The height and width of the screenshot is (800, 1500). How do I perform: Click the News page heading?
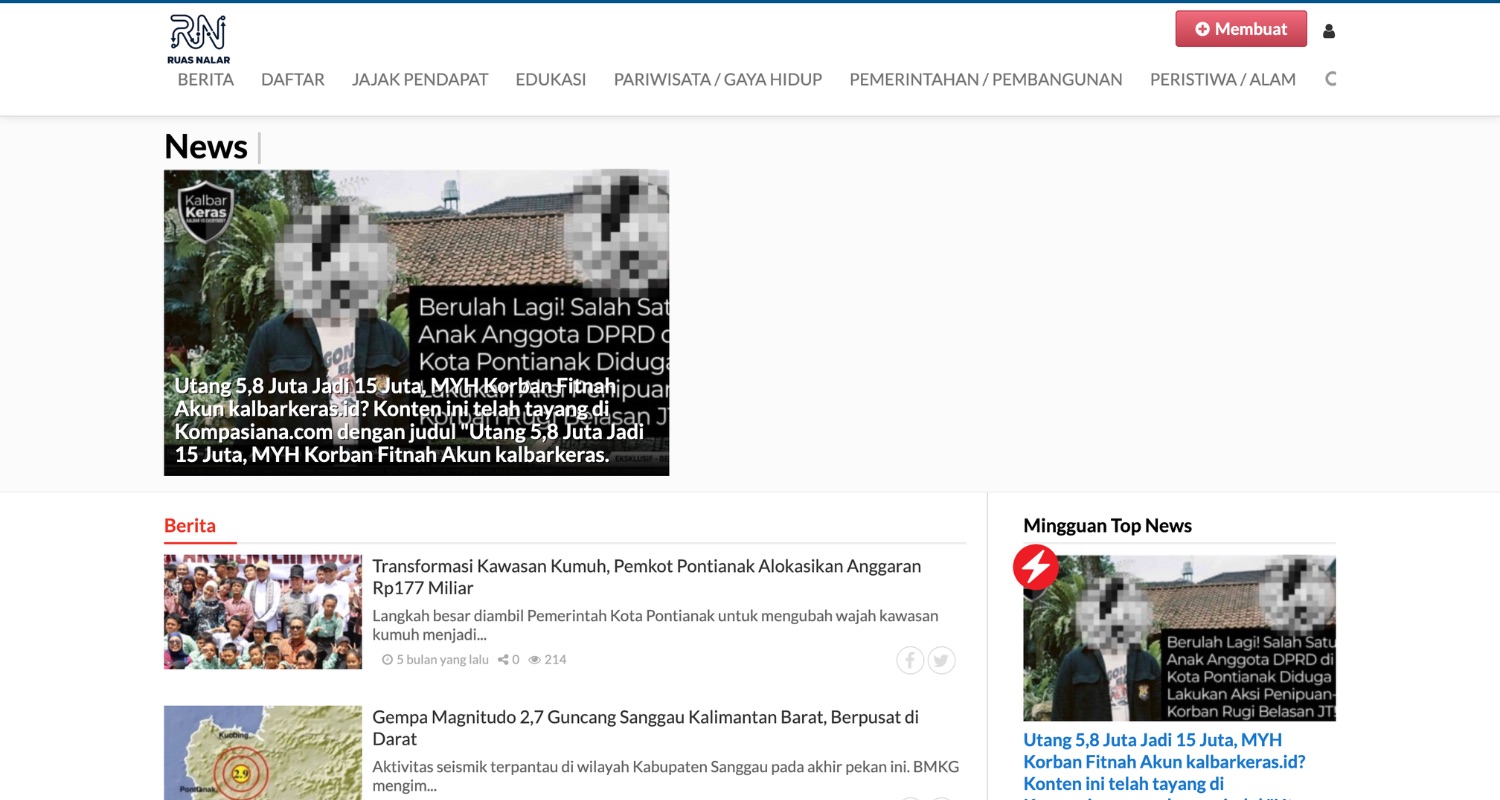pos(206,147)
